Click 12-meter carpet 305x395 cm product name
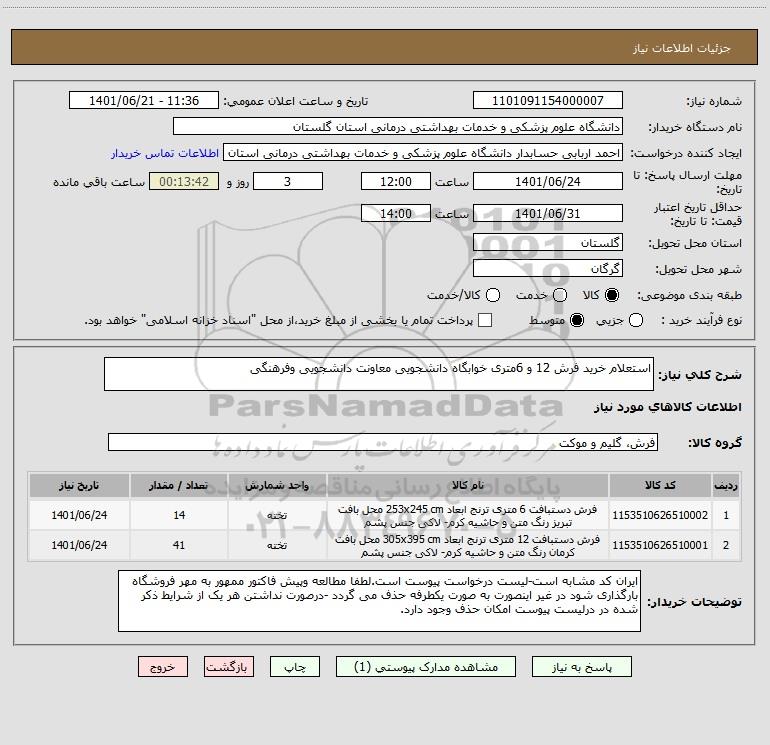The width and height of the screenshot is (770, 745). [x=468, y=546]
